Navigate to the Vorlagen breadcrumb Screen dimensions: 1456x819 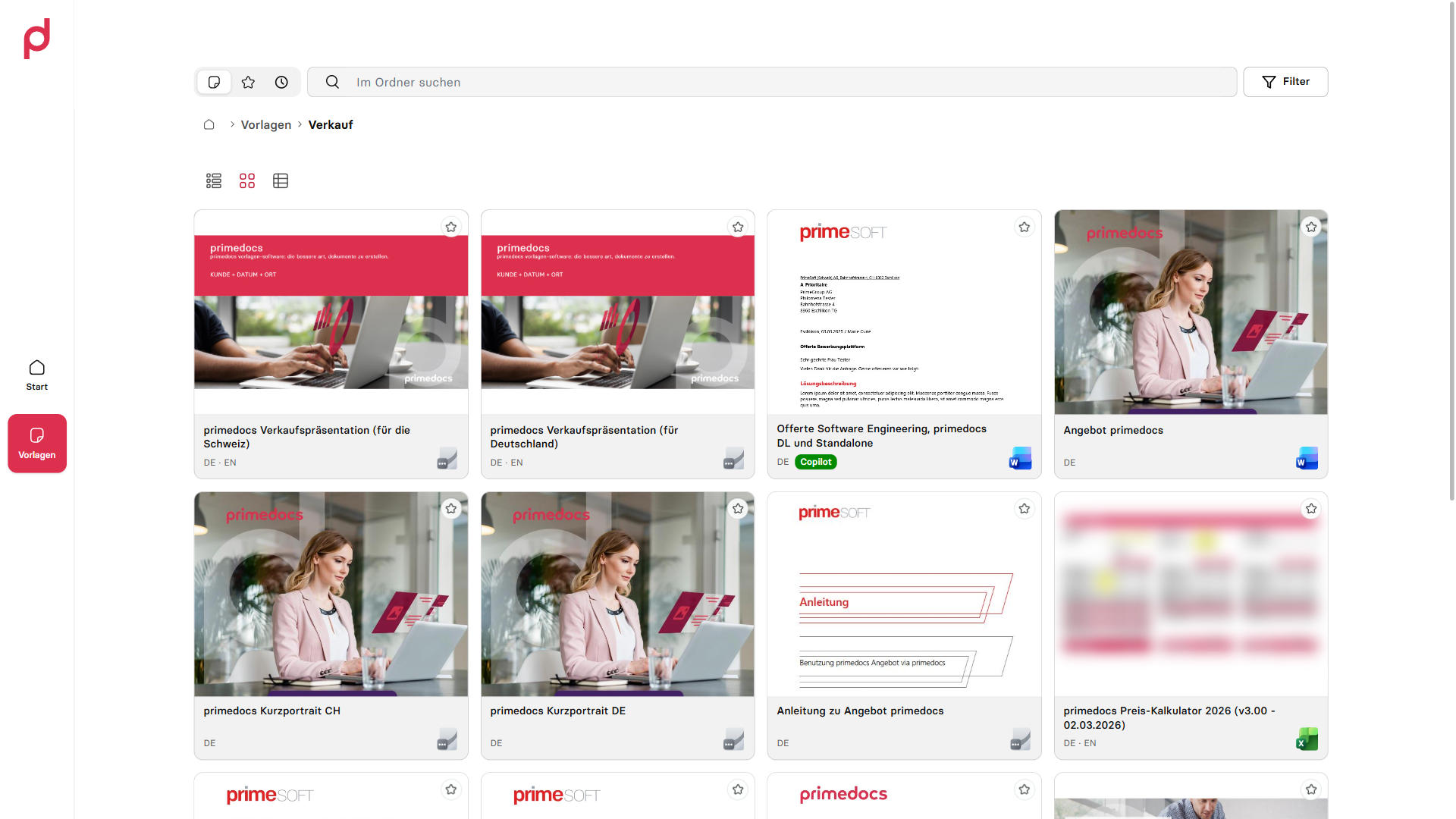pos(266,124)
